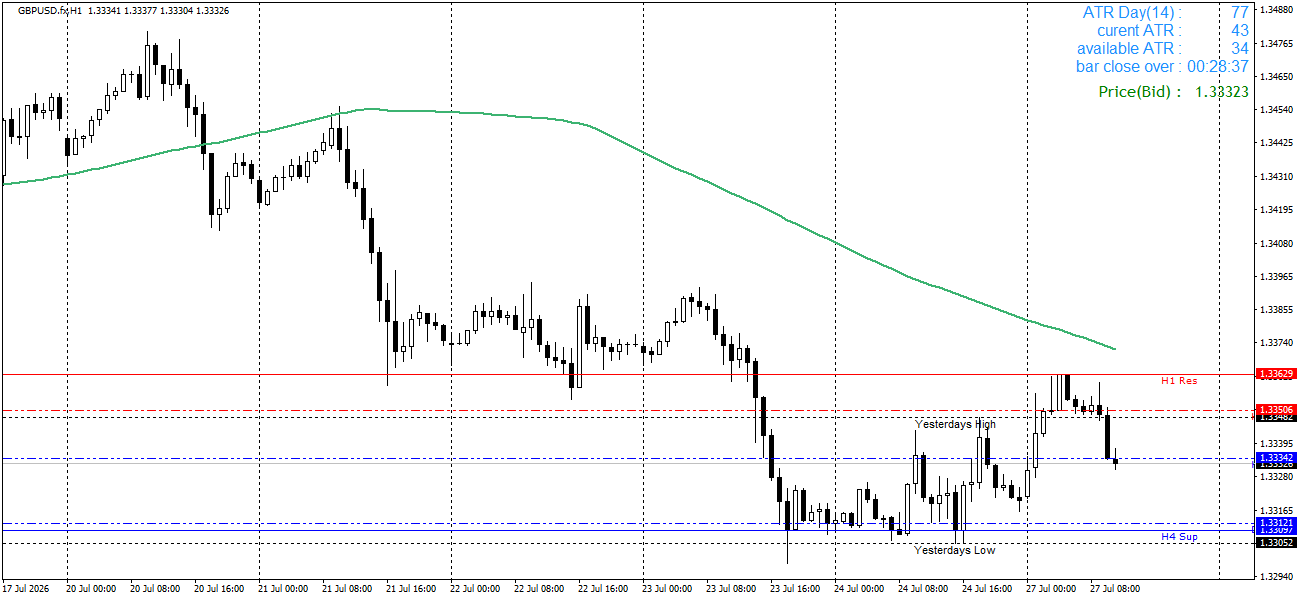Screen dimensions: 1300x600
Task: Select the 'curent ATR :' label
Action: point(1139,30)
